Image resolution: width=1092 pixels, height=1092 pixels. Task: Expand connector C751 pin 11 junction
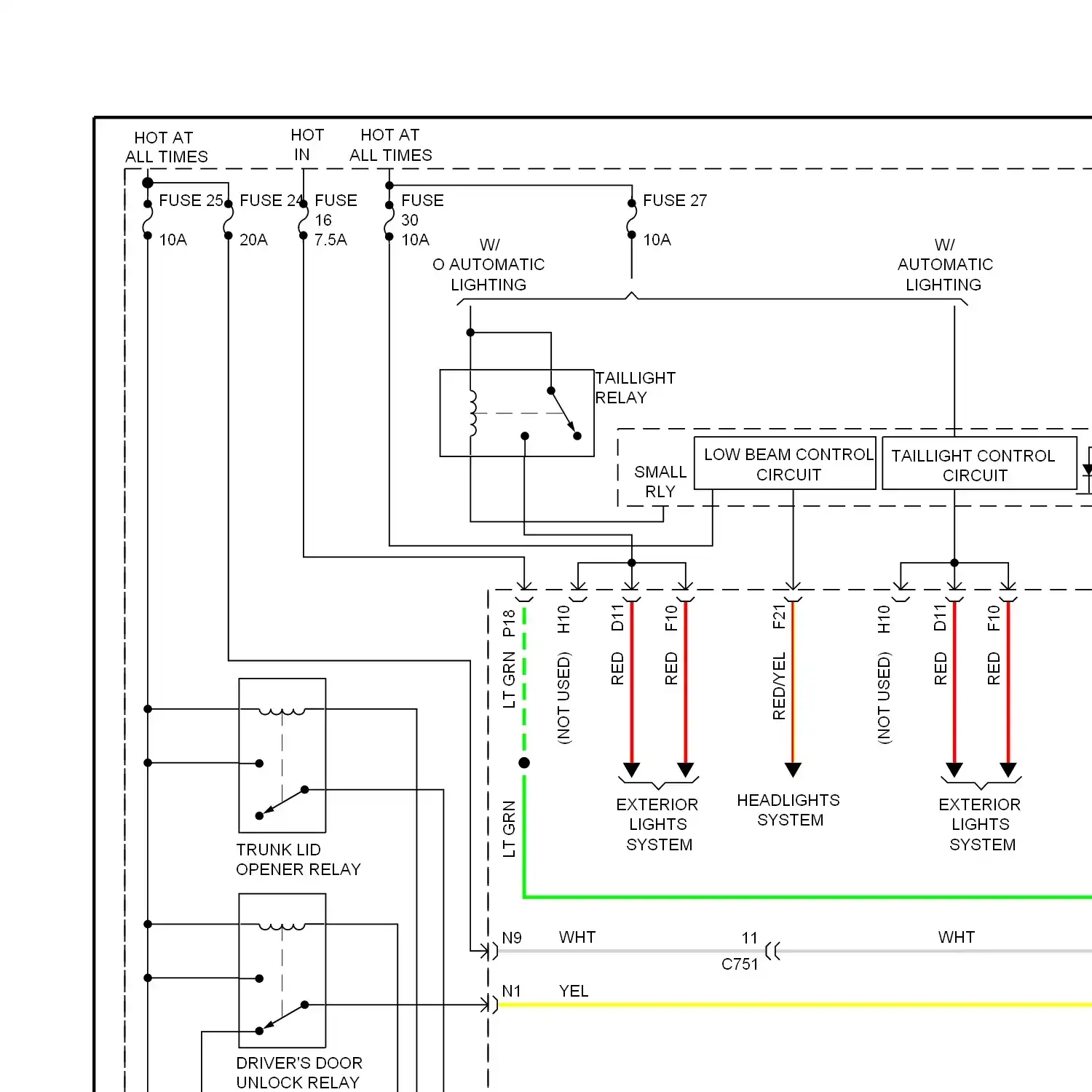click(772, 950)
